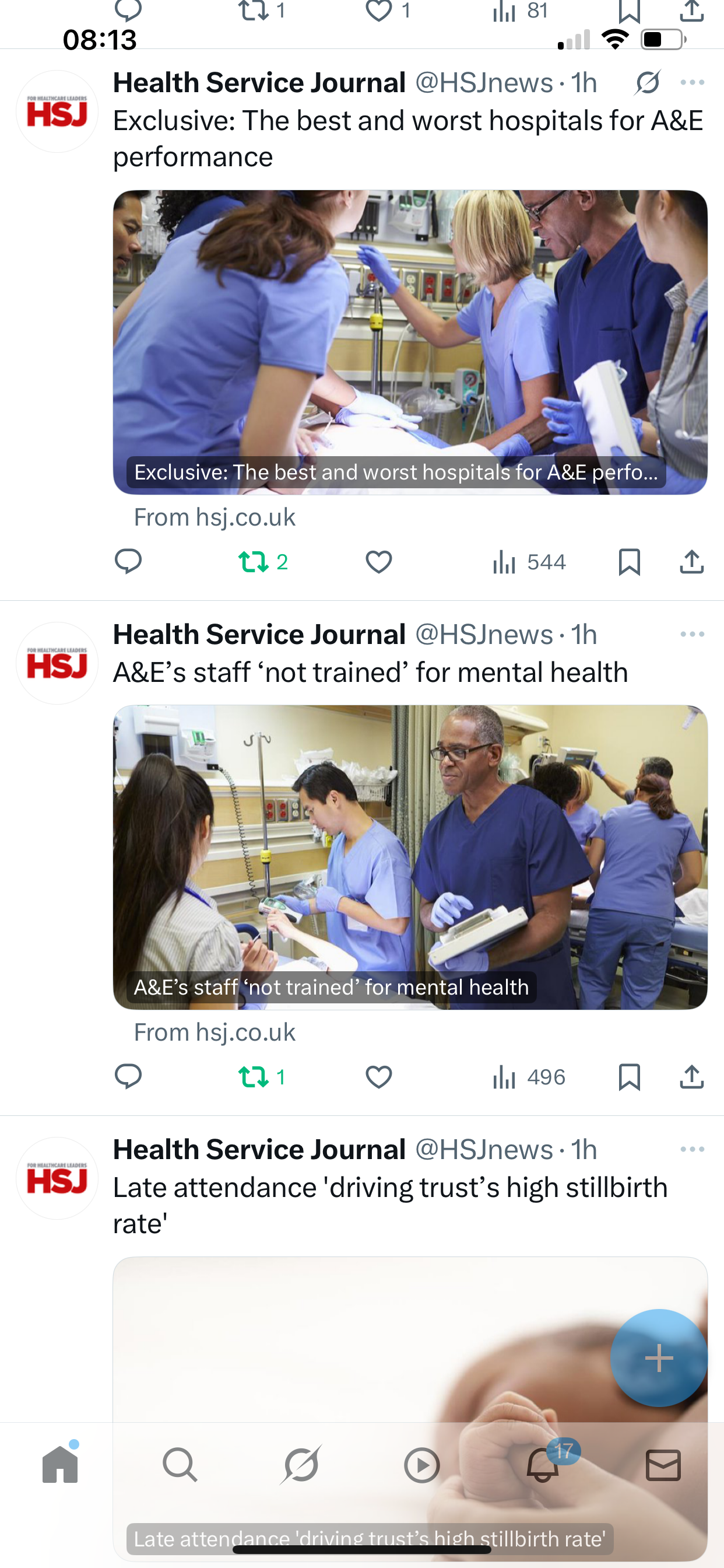The width and height of the screenshot is (724, 1568).
Task: Open direct messages envelope
Action: click(x=663, y=1465)
